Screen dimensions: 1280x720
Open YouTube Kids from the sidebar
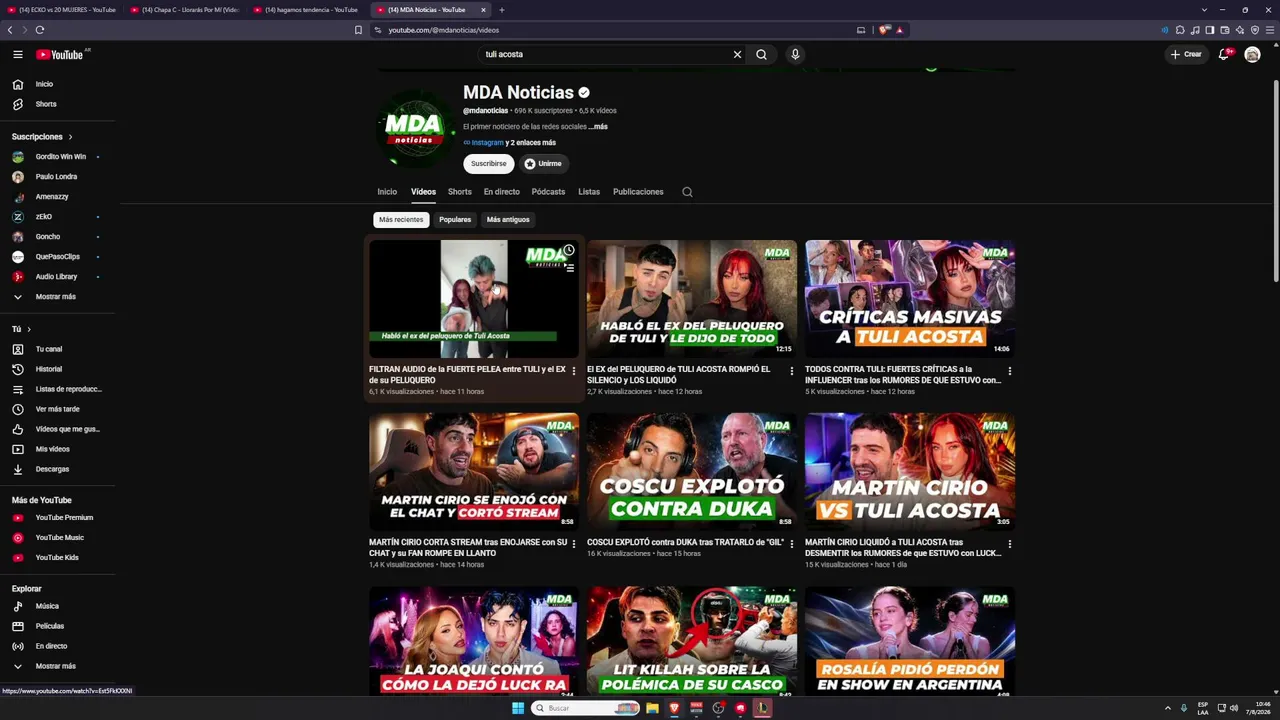tap(58, 557)
